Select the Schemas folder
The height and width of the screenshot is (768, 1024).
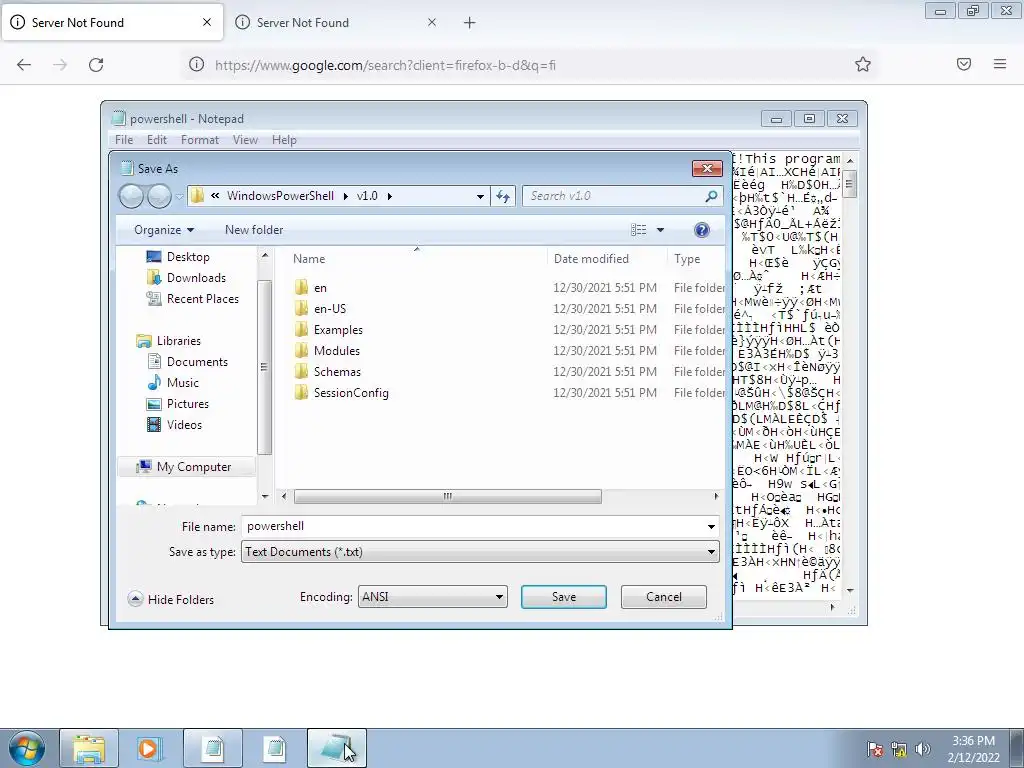pos(337,372)
